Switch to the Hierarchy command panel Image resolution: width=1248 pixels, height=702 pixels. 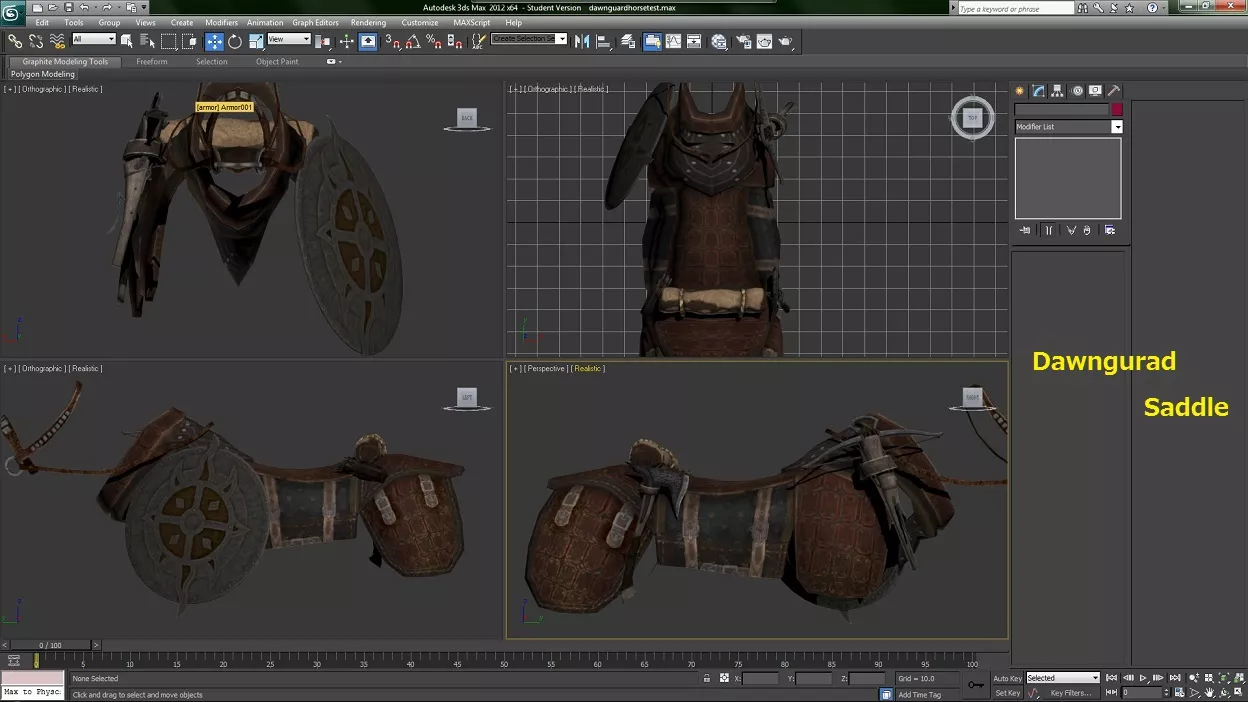click(1058, 91)
